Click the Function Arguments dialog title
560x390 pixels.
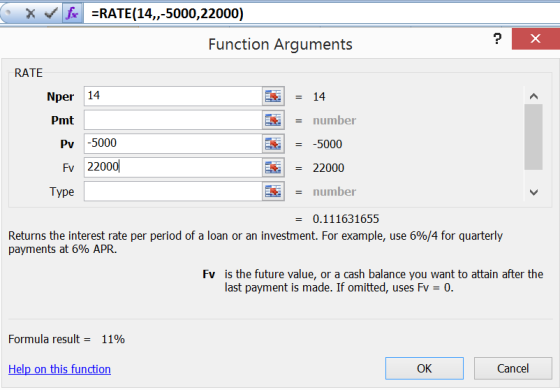280,44
